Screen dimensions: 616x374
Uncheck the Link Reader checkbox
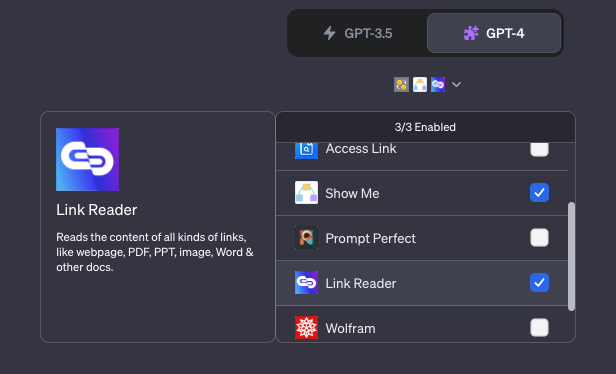click(x=539, y=282)
